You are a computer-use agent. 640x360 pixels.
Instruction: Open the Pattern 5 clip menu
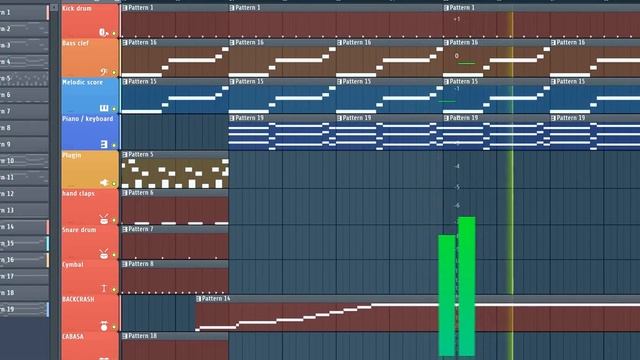[125, 155]
